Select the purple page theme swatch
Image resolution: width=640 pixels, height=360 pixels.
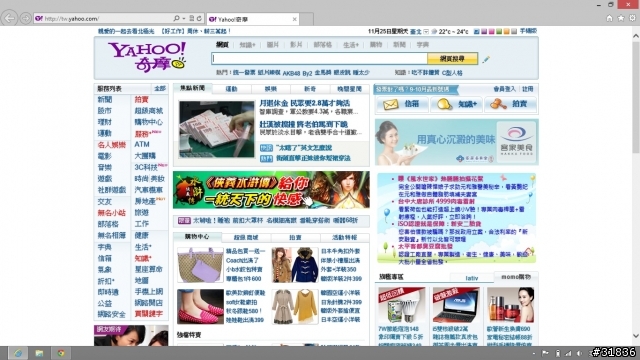coord(484,31)
